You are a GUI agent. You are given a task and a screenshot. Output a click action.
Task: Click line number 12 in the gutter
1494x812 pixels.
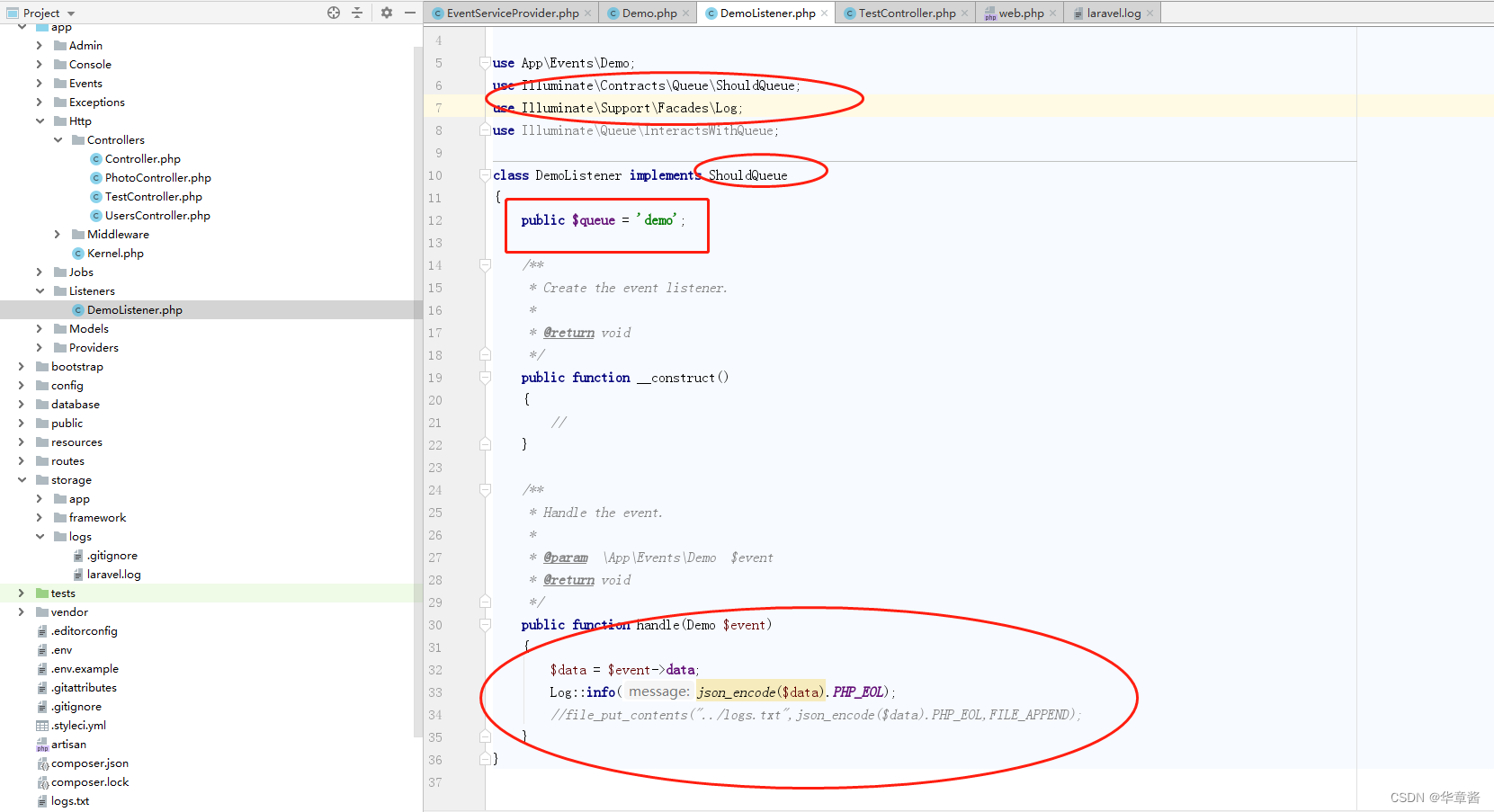point(434,220)
